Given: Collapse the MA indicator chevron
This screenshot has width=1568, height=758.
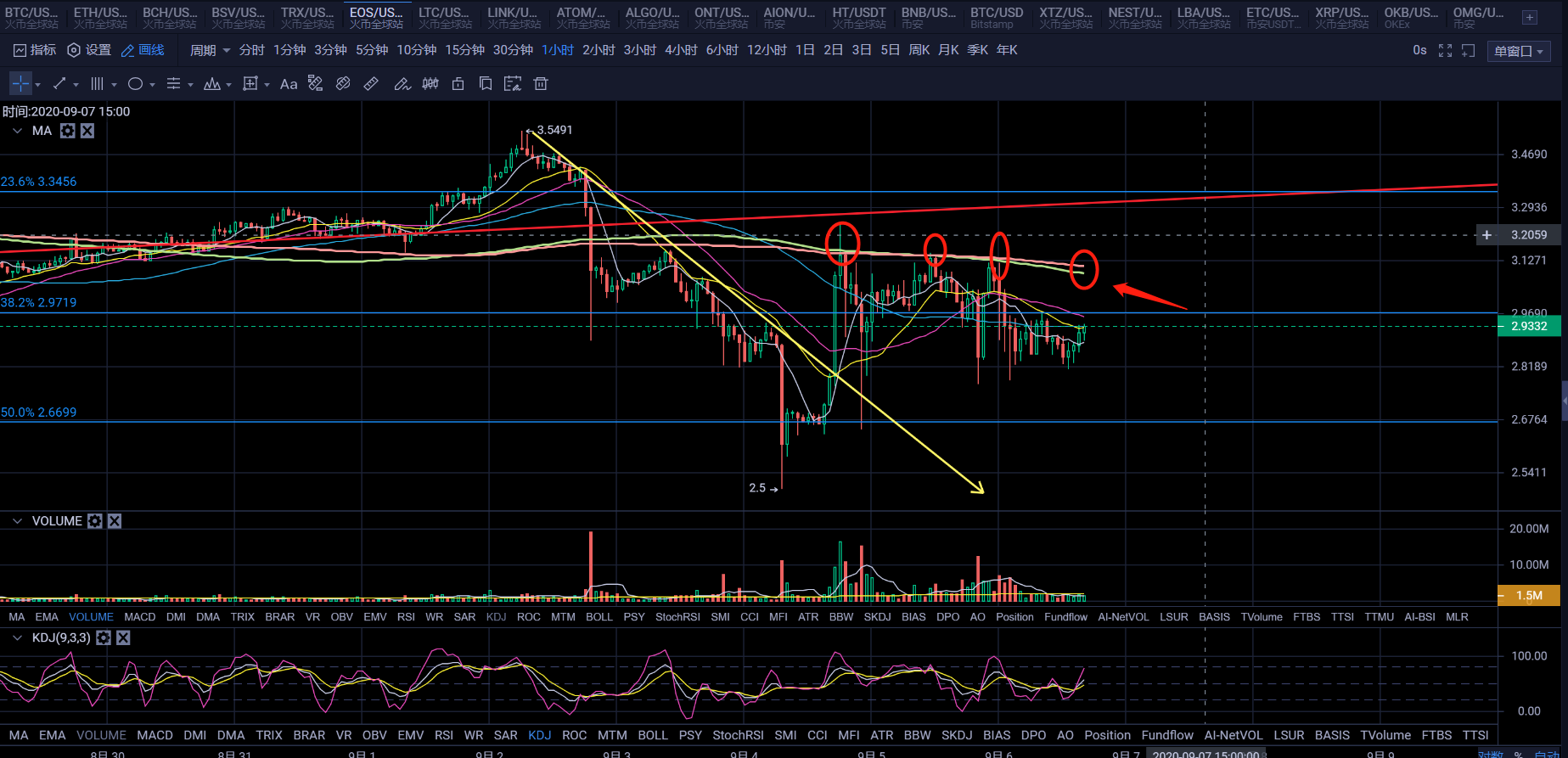Looking at the screenshot, I should pyautogui.click(x=17, y=131).
